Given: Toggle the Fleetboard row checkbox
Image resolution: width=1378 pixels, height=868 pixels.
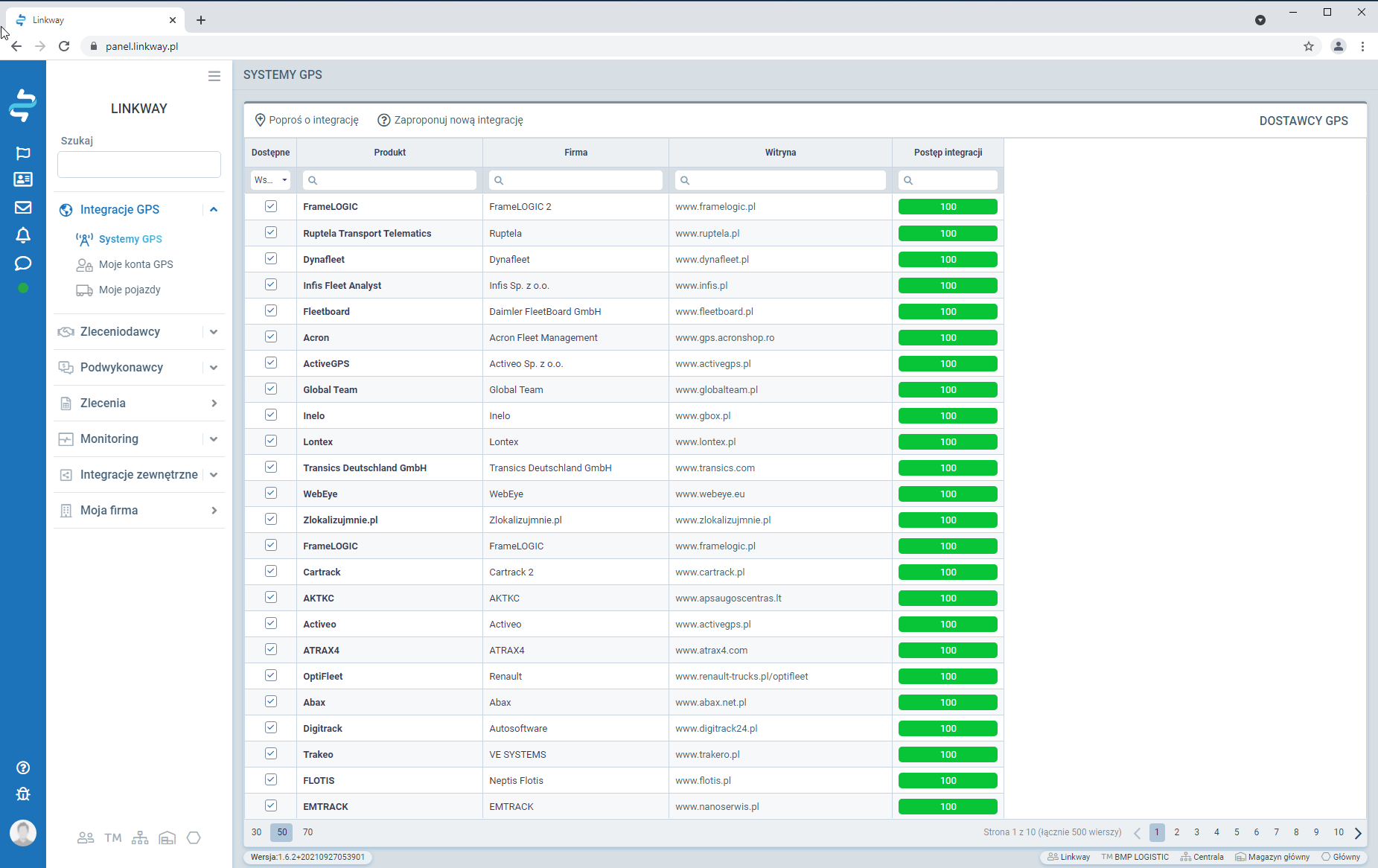Looking at the screenshot, I should (271, 310).
